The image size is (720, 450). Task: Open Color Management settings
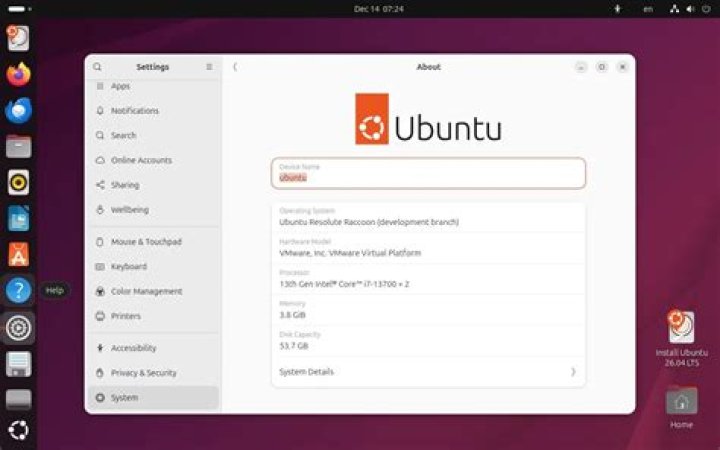(x=153, y=291)
